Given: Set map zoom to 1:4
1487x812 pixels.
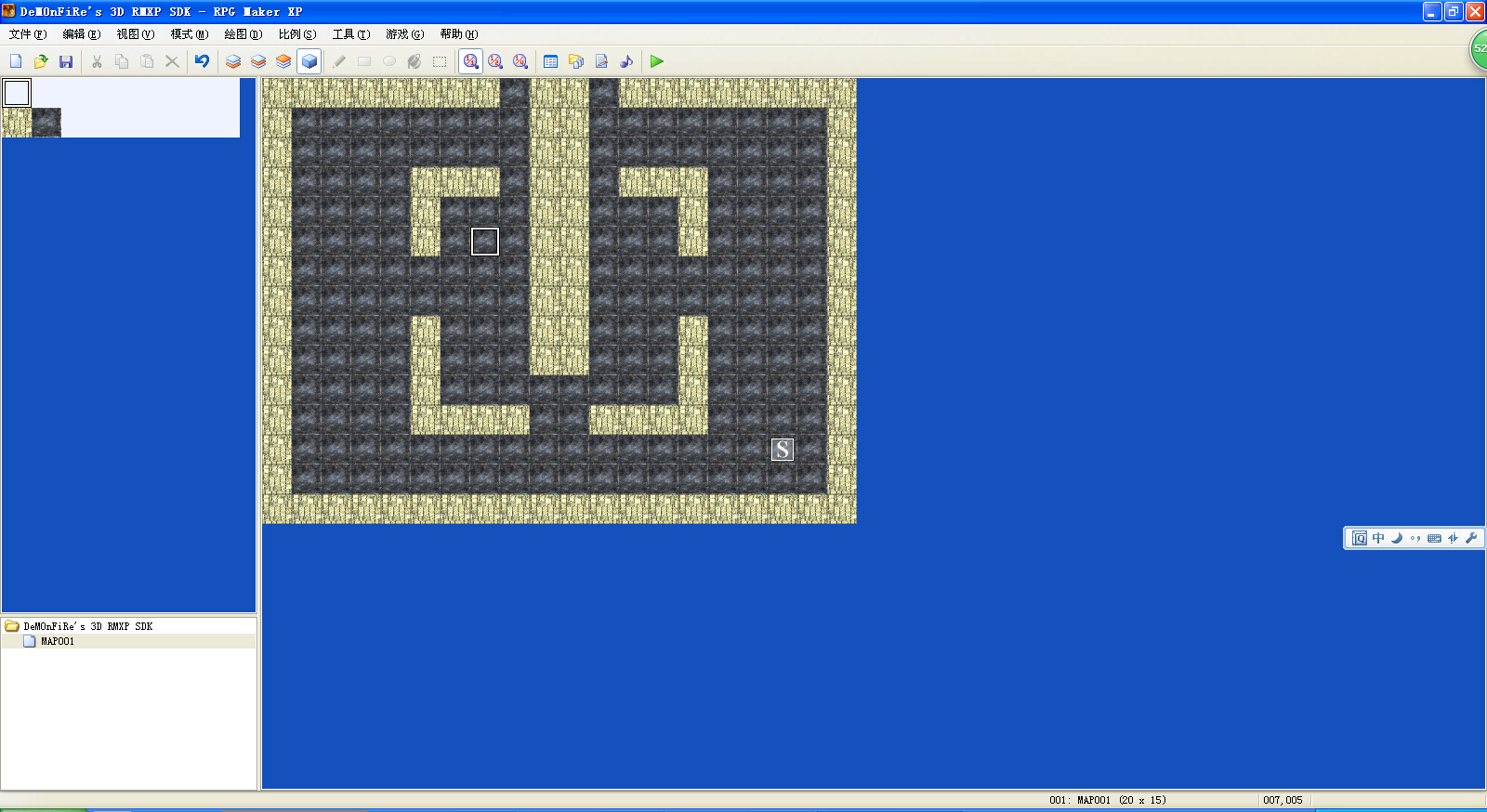Looking at the screenshot, I should [520, 61].
